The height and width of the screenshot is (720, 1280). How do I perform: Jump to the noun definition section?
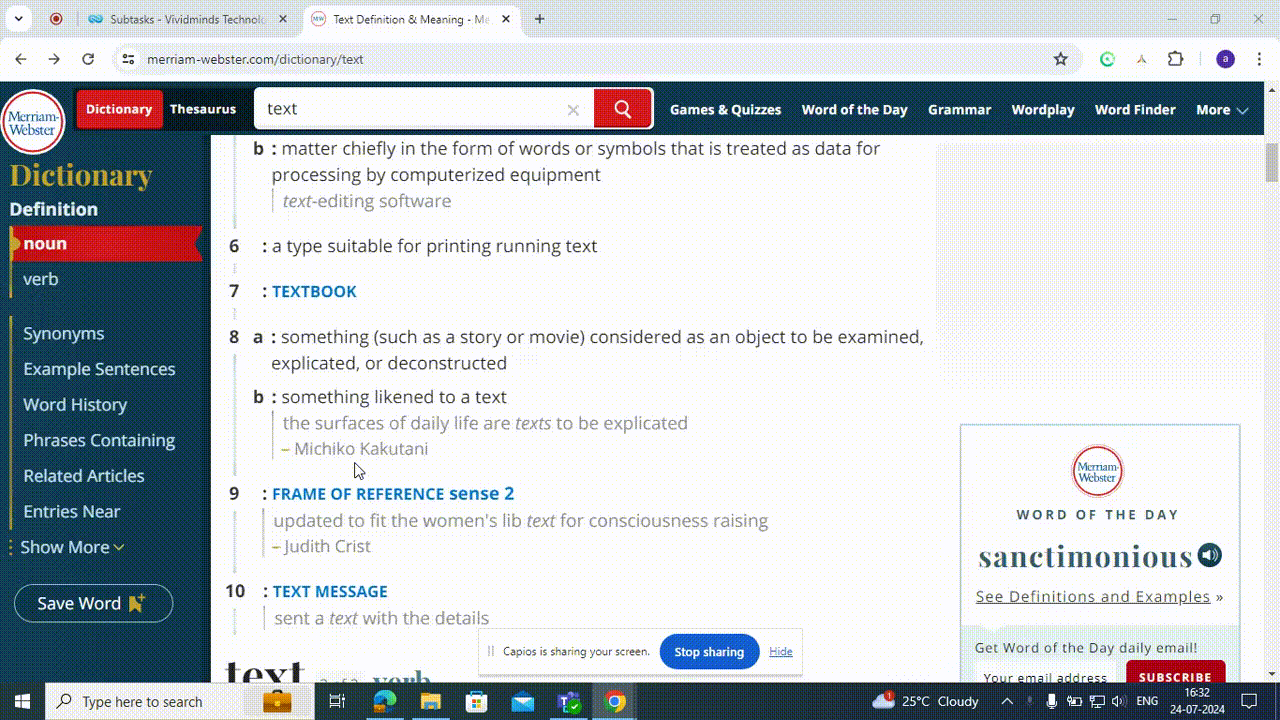pyautogui.click(x=106, y=243)
